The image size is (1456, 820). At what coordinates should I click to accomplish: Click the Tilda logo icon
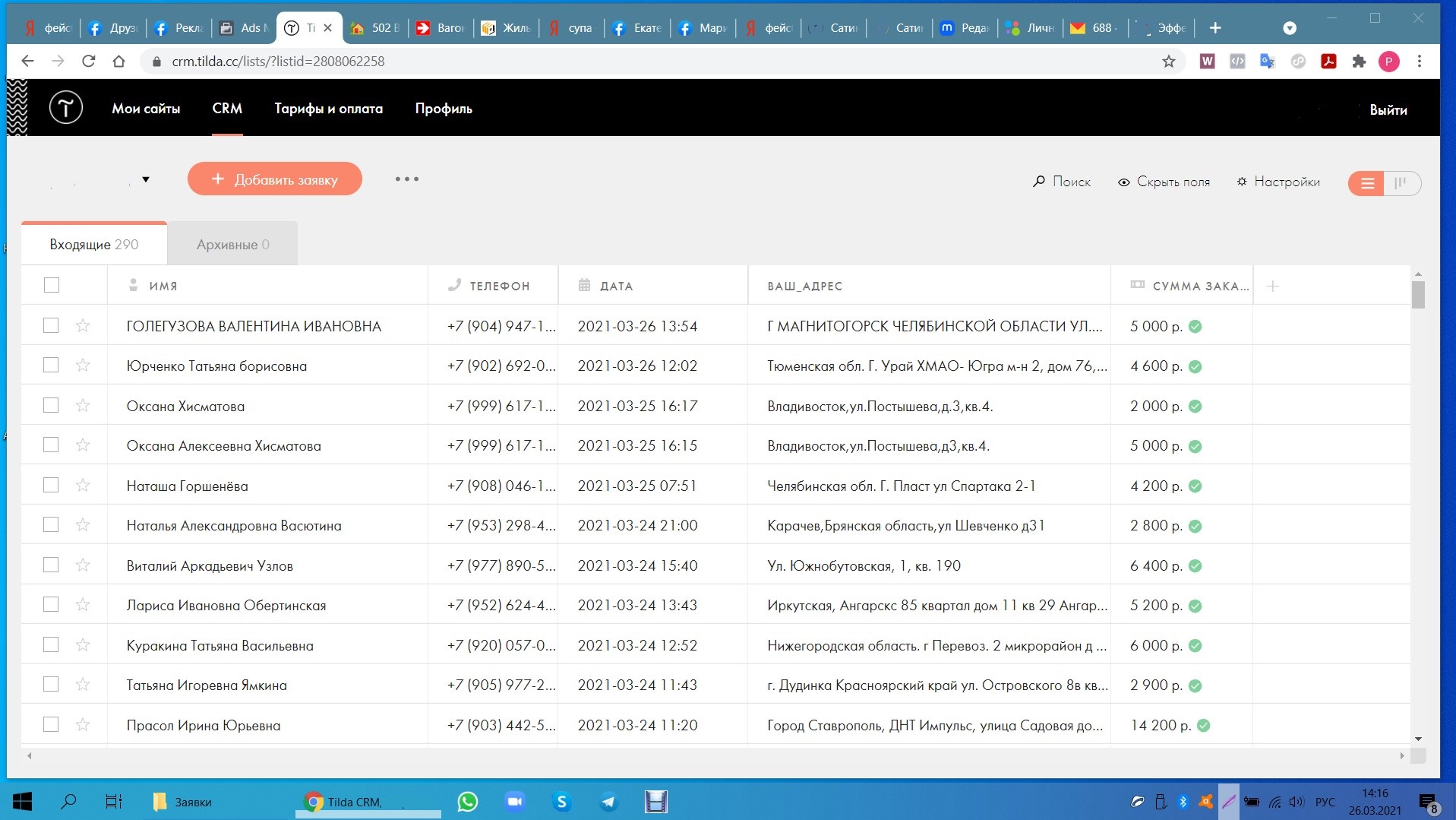click(66, 108)
